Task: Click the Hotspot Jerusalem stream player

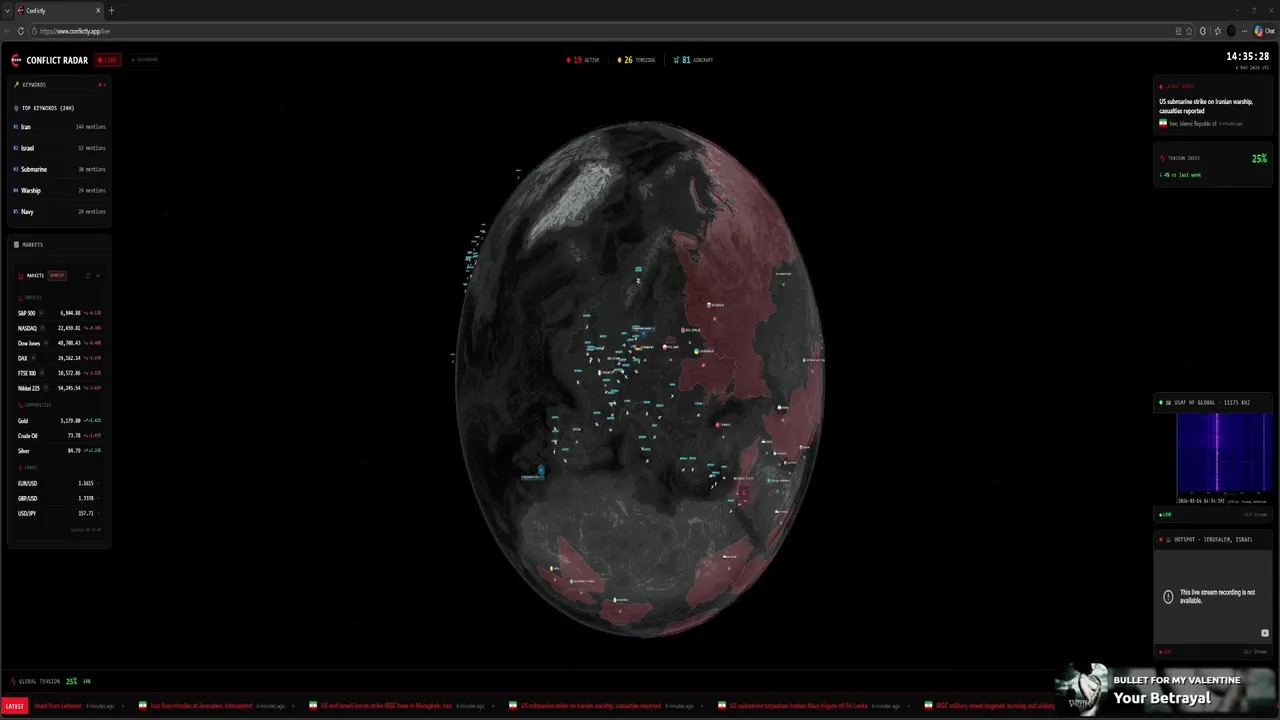Action: tap(1212, 596)
